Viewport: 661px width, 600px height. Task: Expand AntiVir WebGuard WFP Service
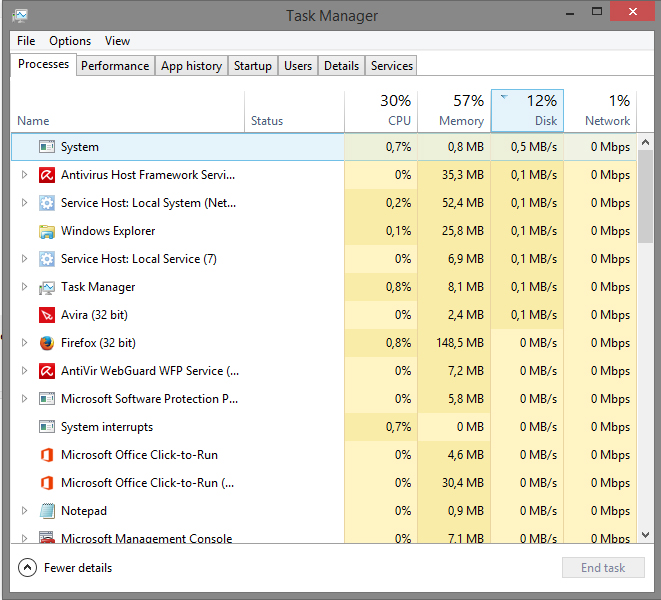click(24, 371)
